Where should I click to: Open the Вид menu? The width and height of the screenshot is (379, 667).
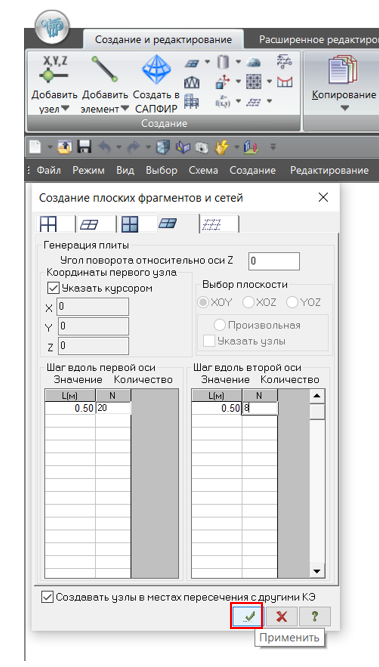125,170
